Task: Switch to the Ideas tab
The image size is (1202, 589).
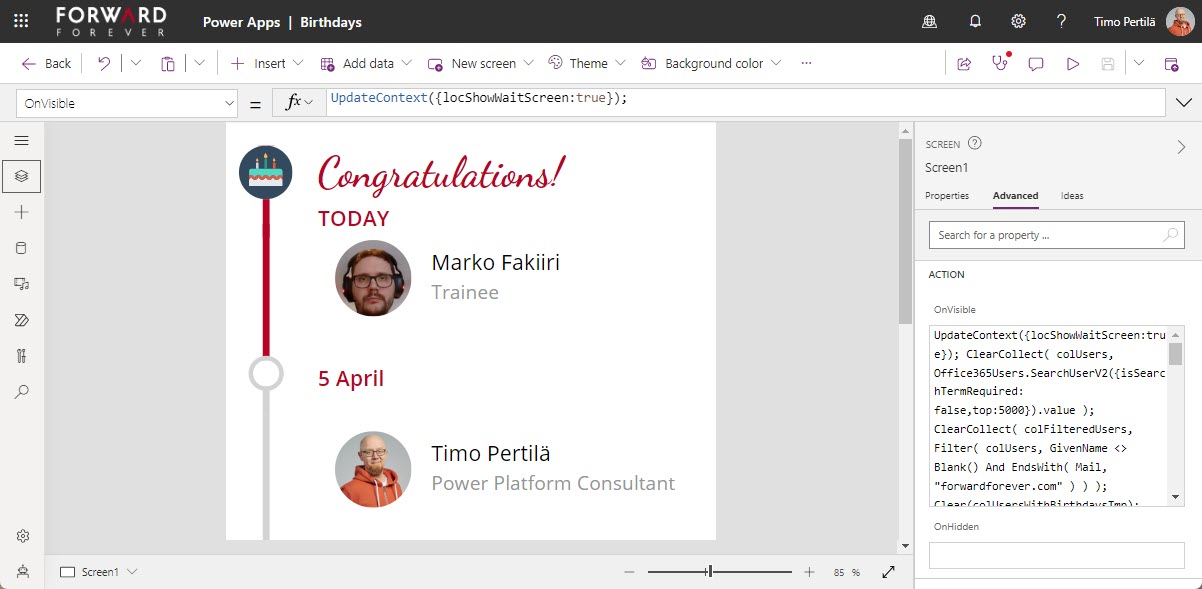Action: pos(1071,196)
